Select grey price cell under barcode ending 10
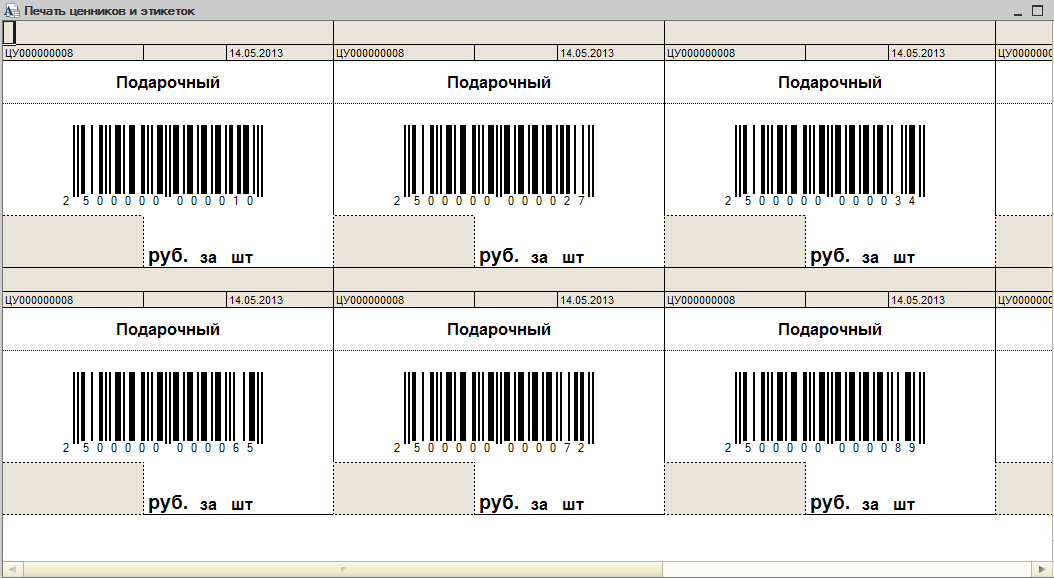 click(x=73, y=241)
